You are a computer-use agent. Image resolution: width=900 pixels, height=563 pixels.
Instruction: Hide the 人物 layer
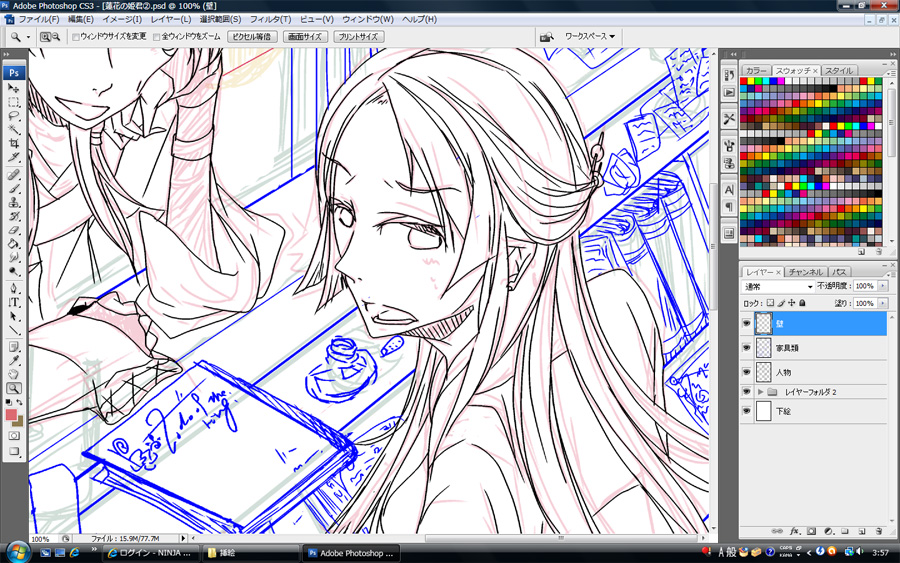[x=746, y=372]
